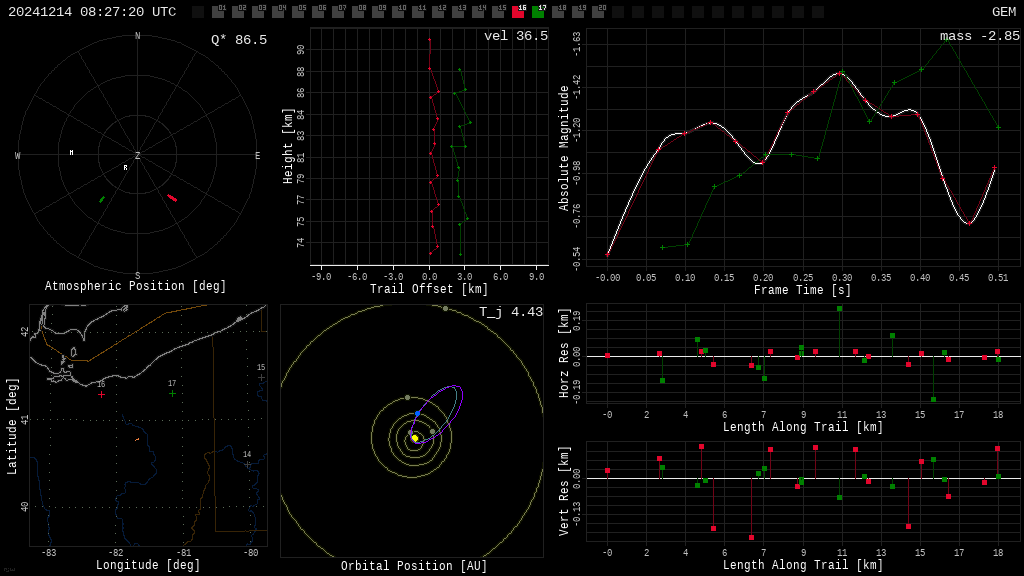Image resolution: width=1024 pixels, height=576 pixels.
Task: Click the yellow Sun in orbital plot
Action: tap(415, 438)
